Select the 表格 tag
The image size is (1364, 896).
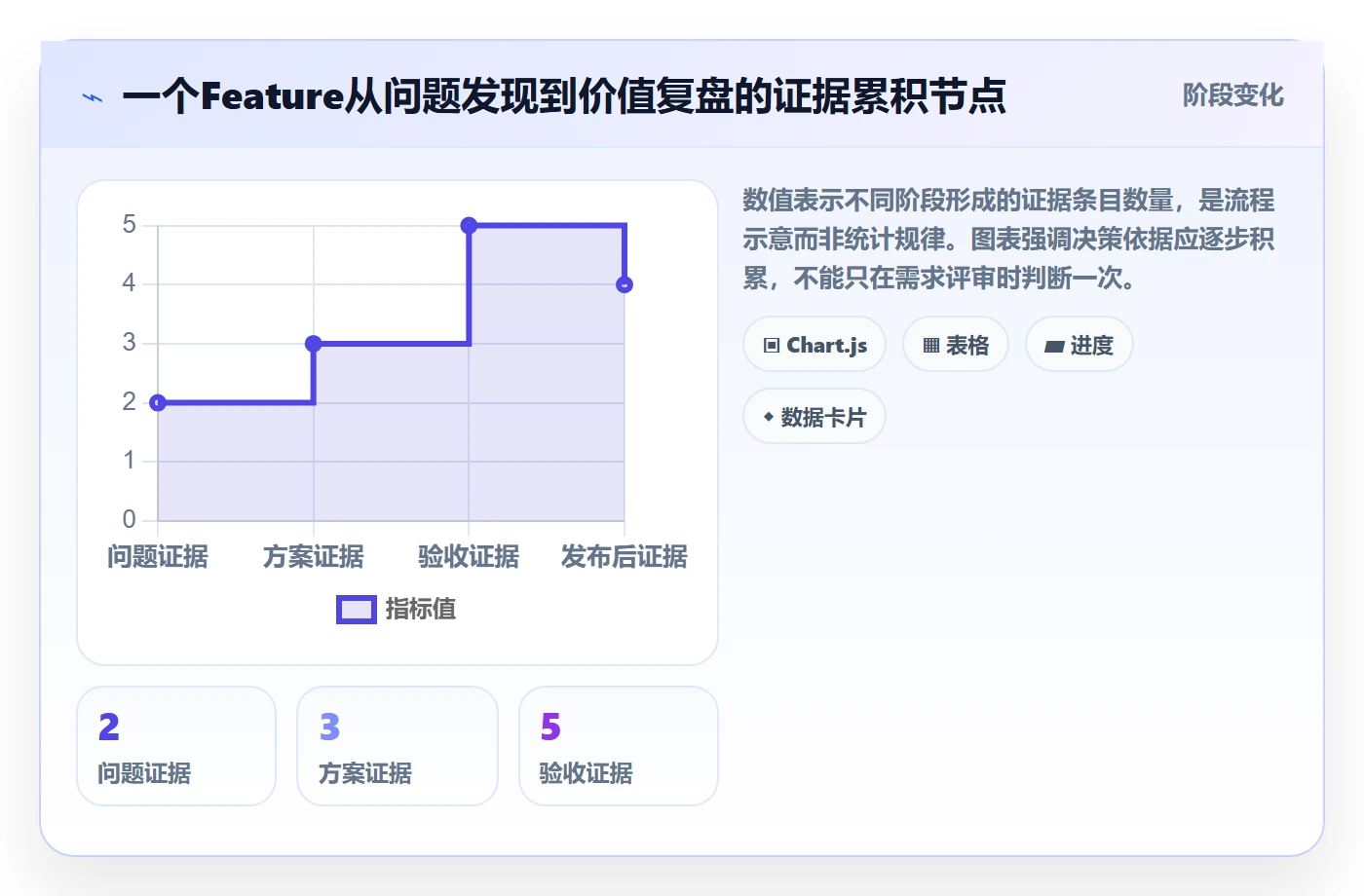pos(956,345)
